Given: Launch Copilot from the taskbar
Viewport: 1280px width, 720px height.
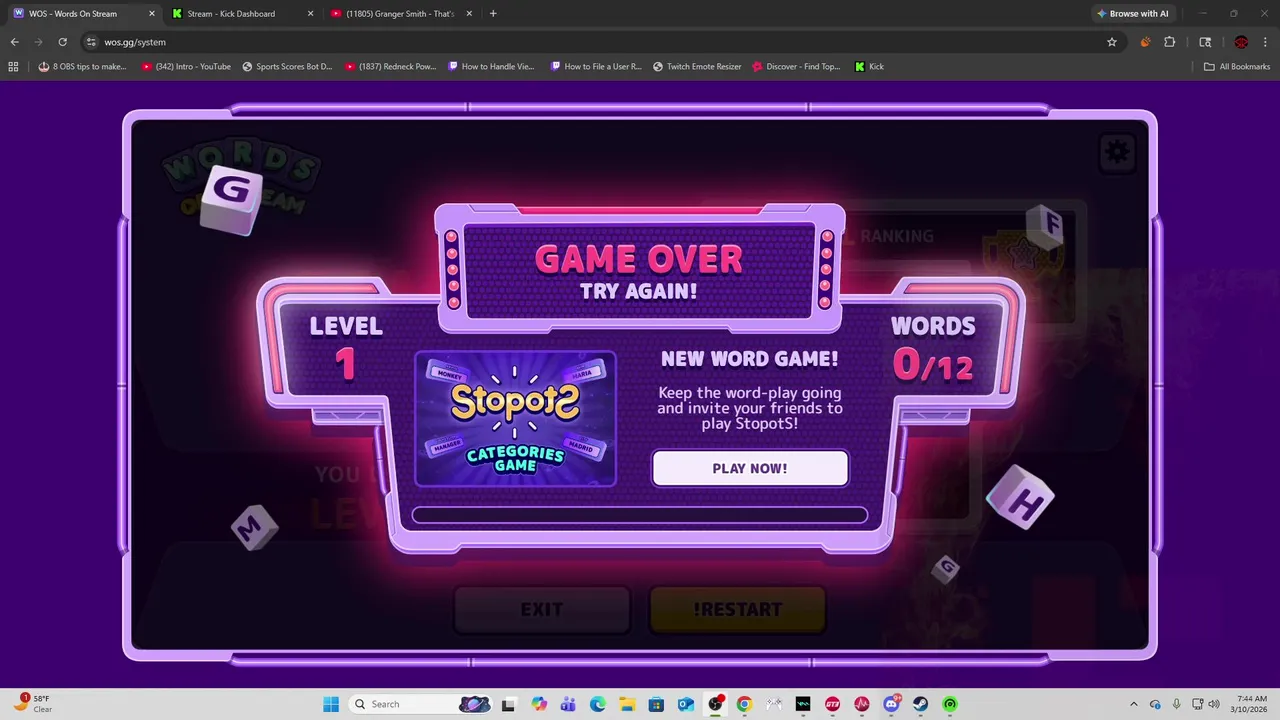Looking at the screenshot, I should click(540, 704).
